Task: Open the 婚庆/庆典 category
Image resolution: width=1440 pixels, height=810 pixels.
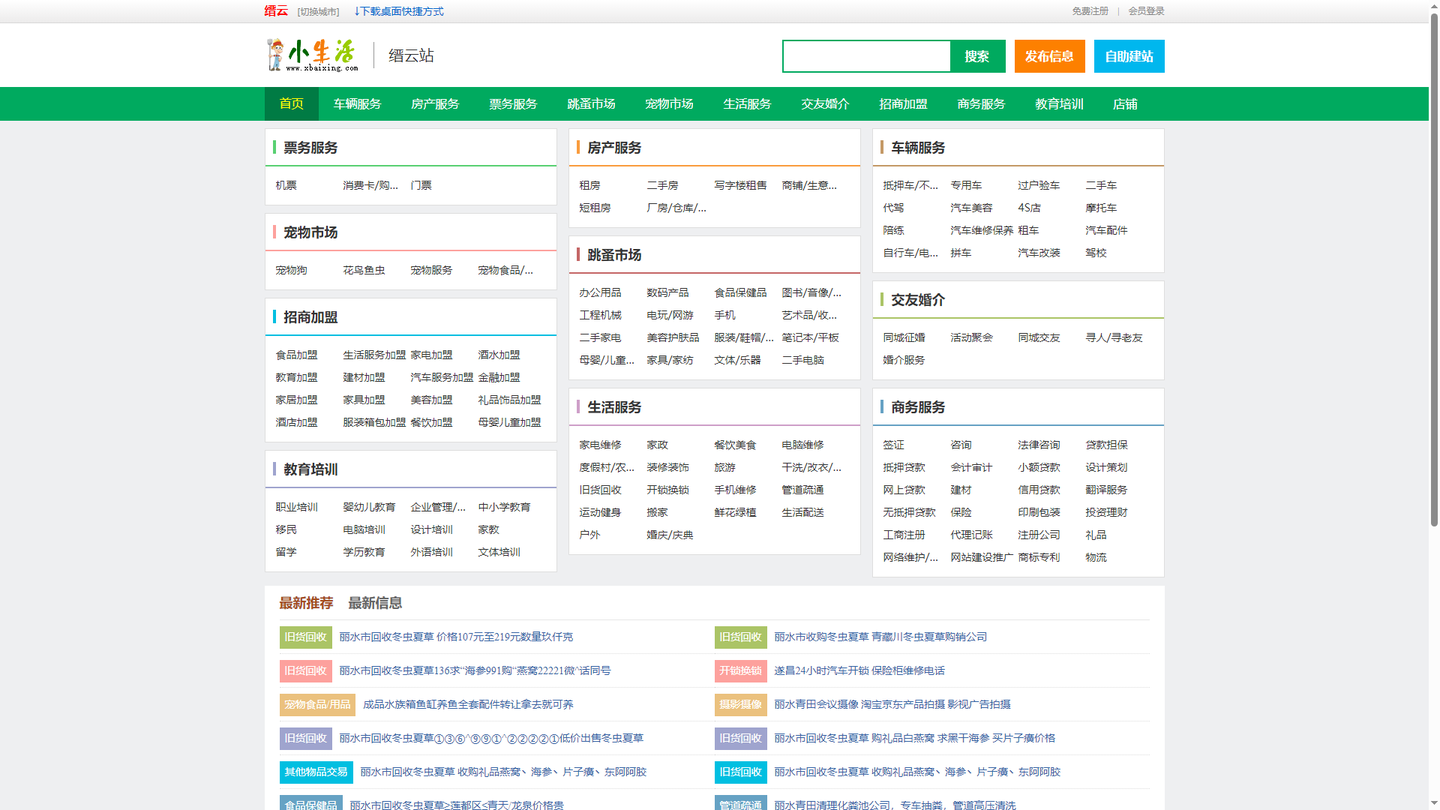Action: pyautogui.click(x=670, y=535)
